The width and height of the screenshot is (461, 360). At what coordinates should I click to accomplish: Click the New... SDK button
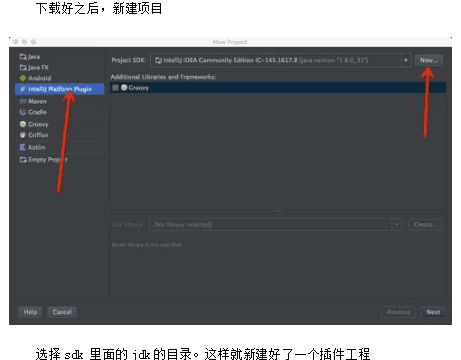pyautogui.click(x=429, y=60)
